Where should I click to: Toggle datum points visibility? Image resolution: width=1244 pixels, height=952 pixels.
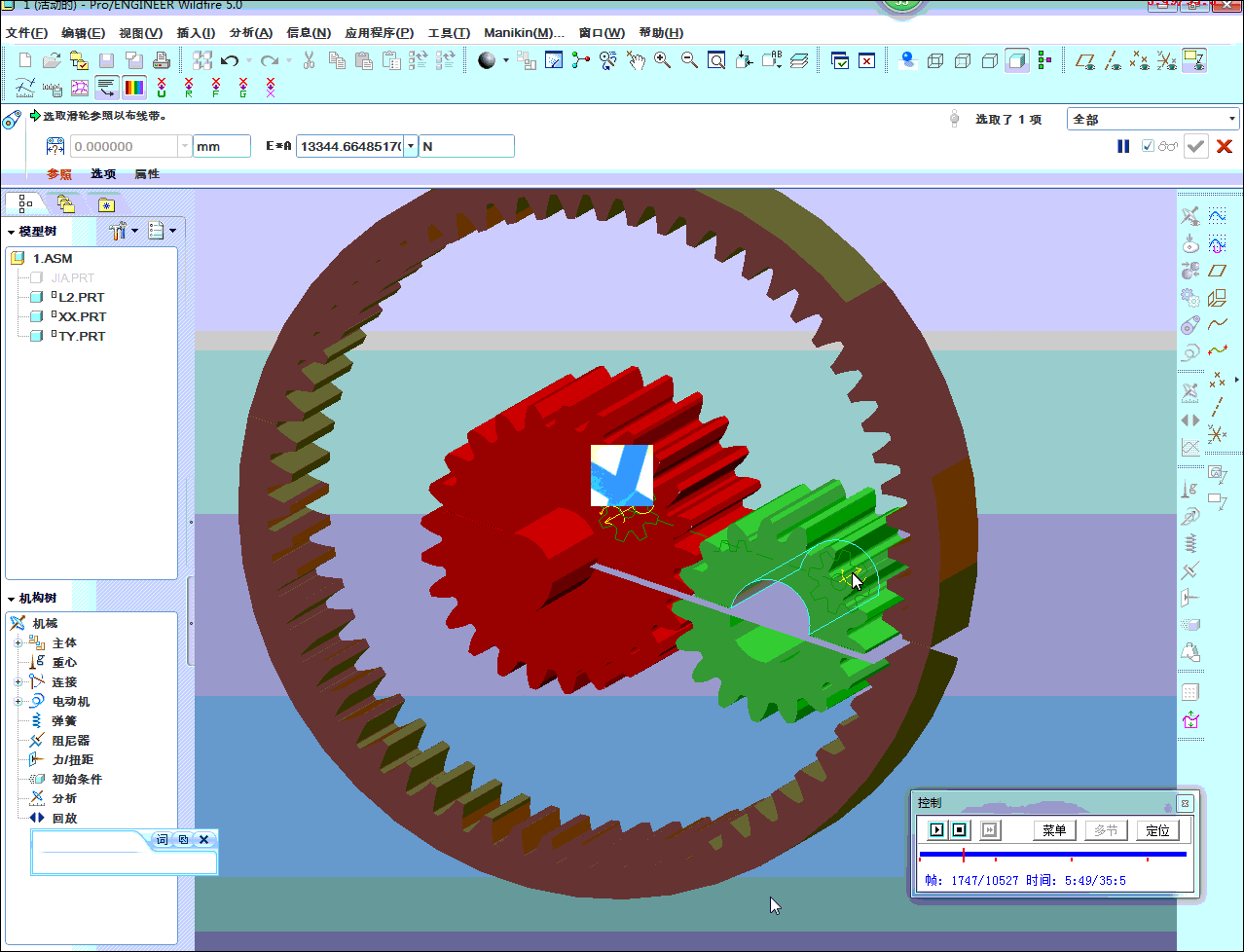click(x=1140, y=60)
